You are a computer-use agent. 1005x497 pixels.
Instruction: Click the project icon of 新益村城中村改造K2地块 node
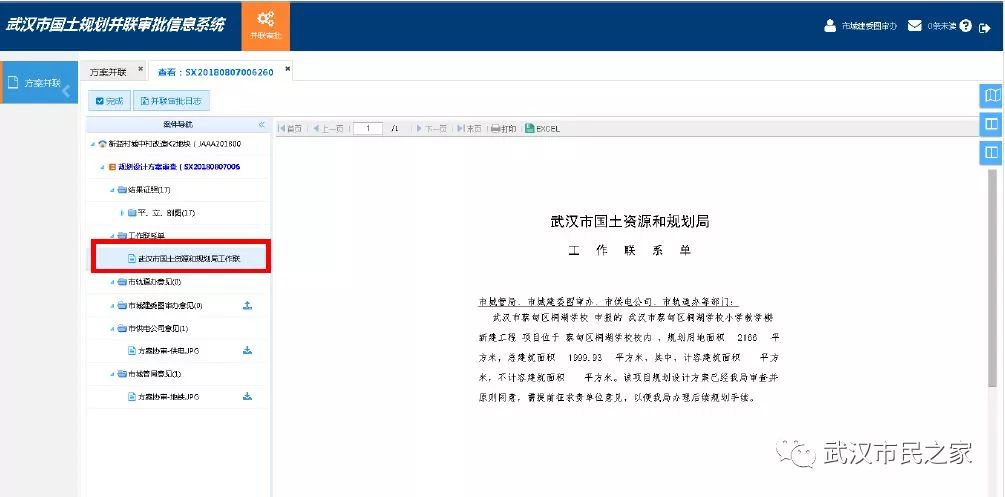103,144
